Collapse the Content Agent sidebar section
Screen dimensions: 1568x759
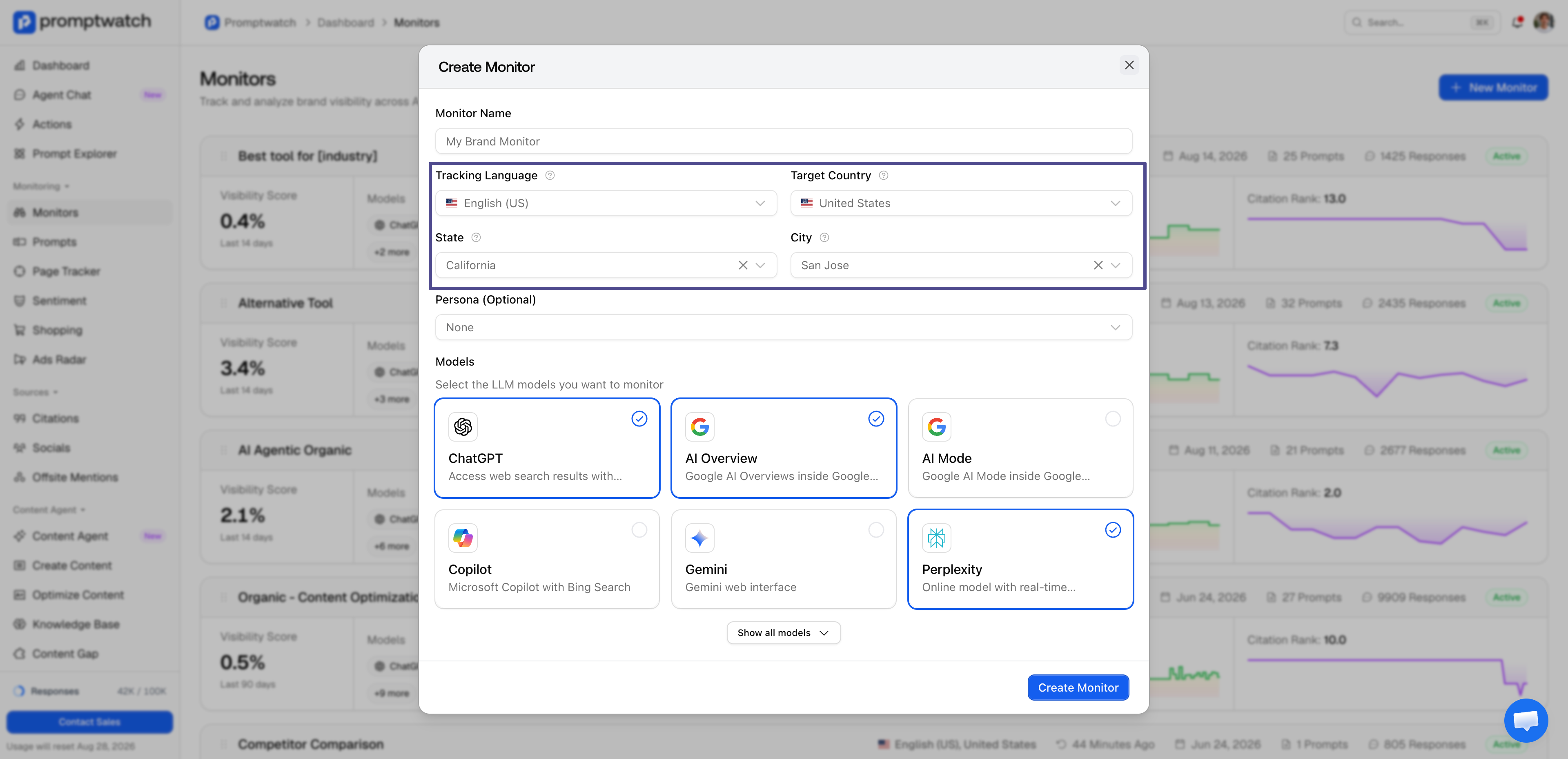pyautogui.click(x=49, y=509)
